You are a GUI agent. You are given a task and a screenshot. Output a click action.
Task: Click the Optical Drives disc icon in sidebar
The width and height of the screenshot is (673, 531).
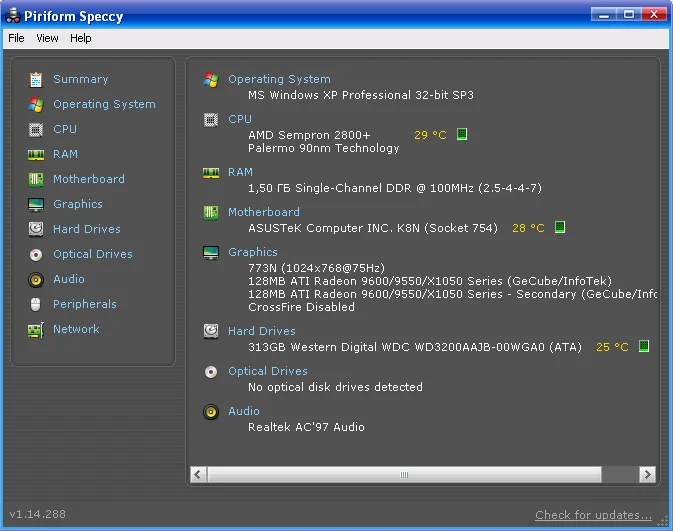[36, 255]
